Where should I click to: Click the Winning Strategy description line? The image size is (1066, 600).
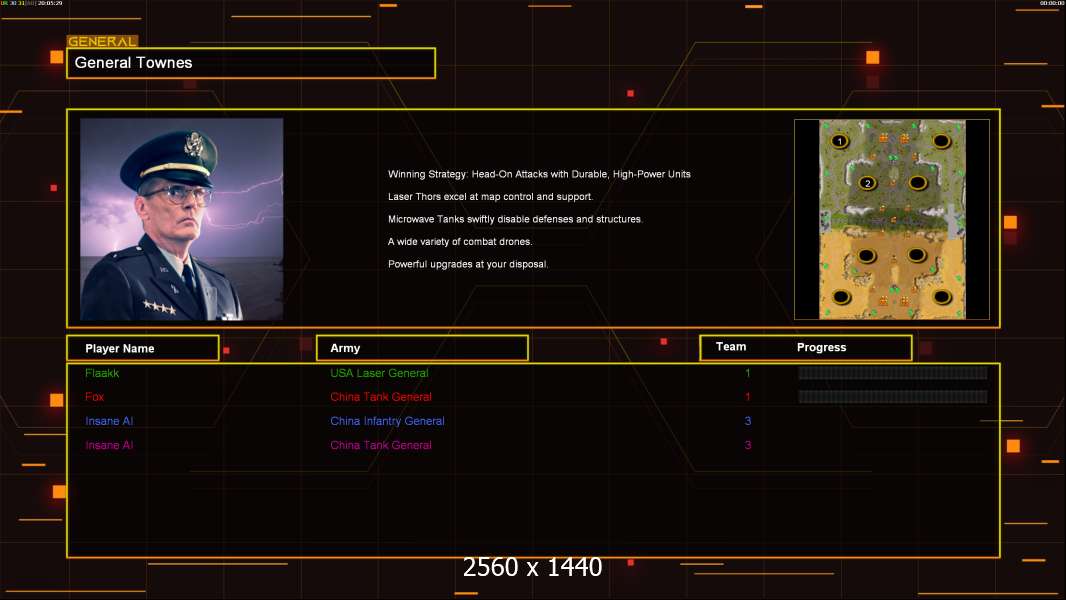[539, 174]
